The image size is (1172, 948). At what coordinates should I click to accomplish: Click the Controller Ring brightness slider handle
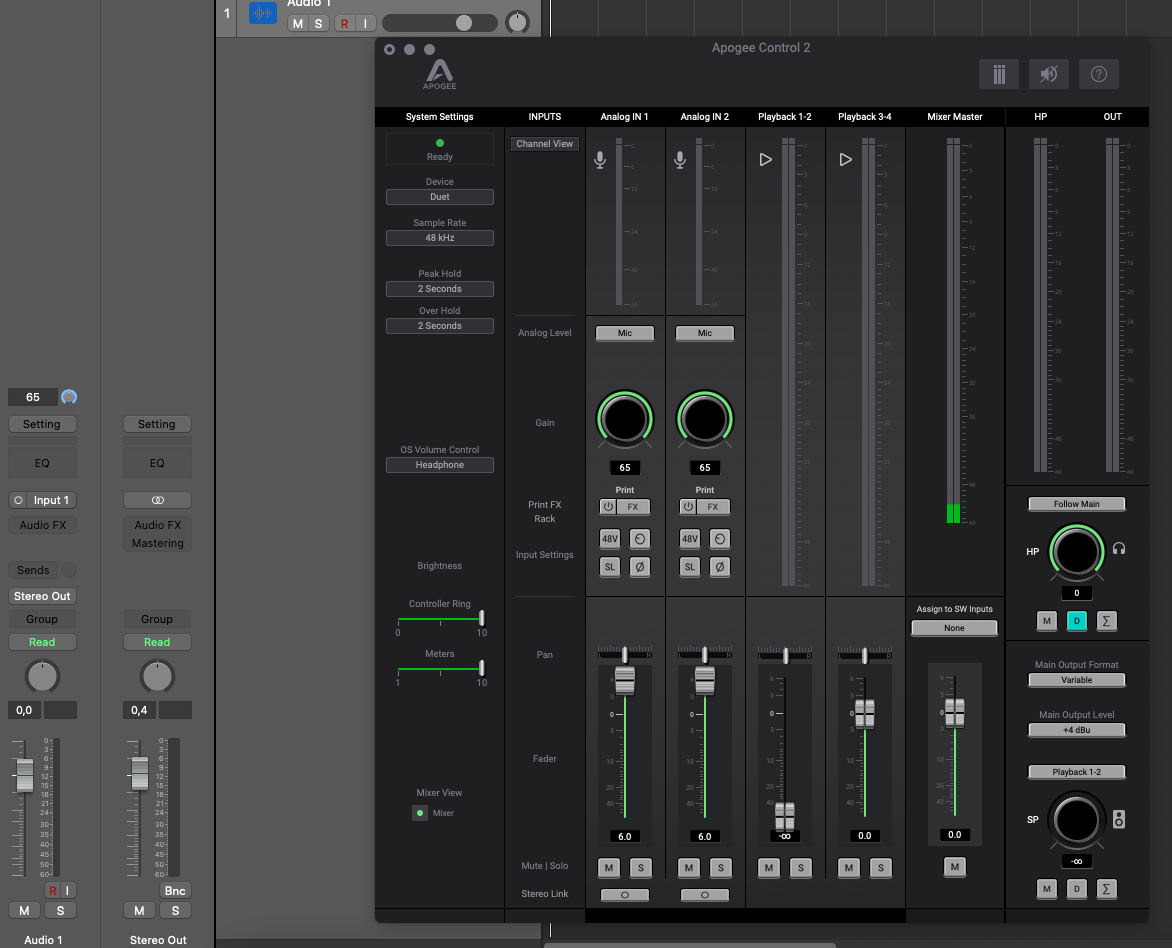(482, 618)
